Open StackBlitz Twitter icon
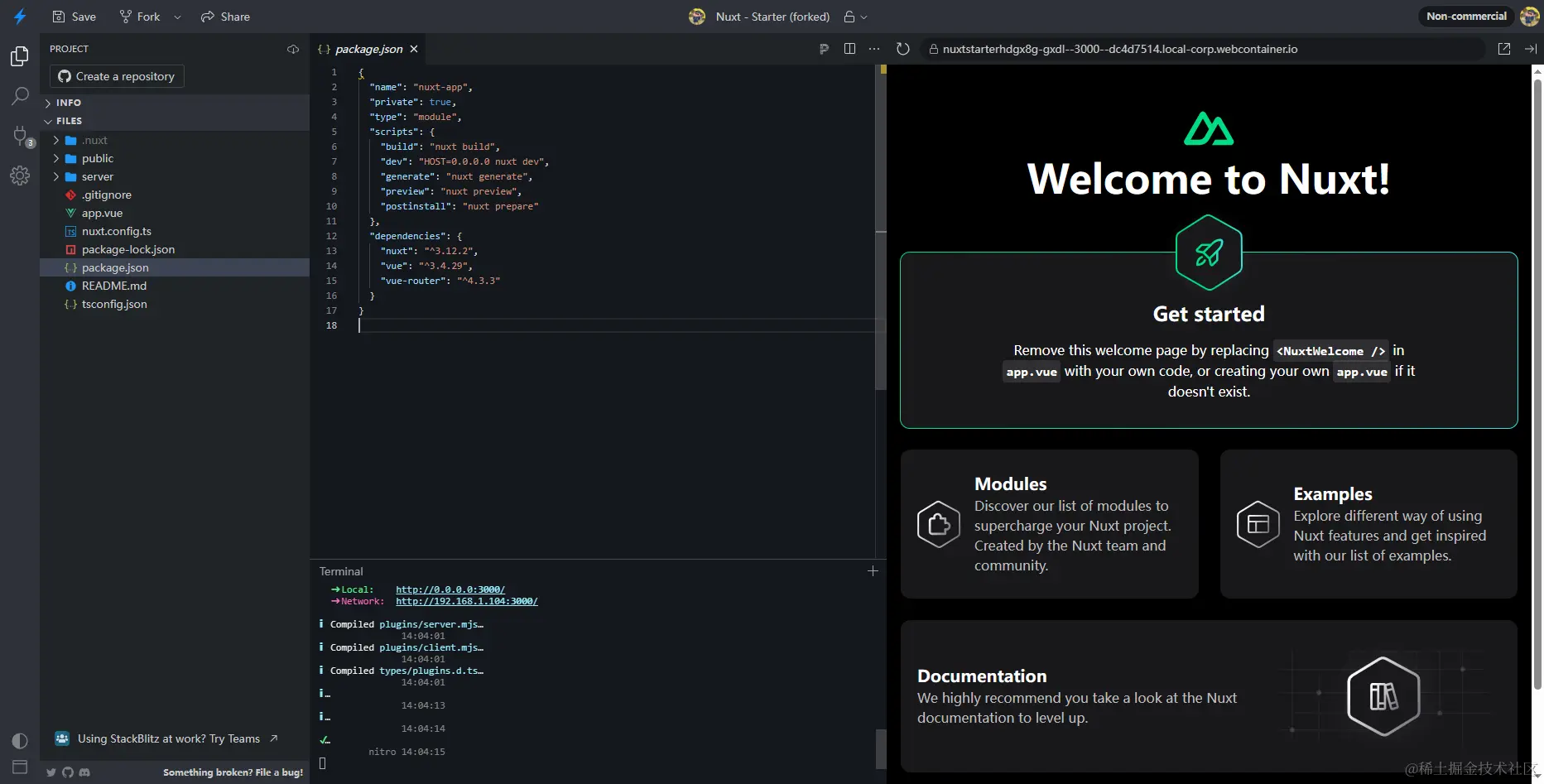The height and width of the screenshot is (784, 1544). (51, 772)
